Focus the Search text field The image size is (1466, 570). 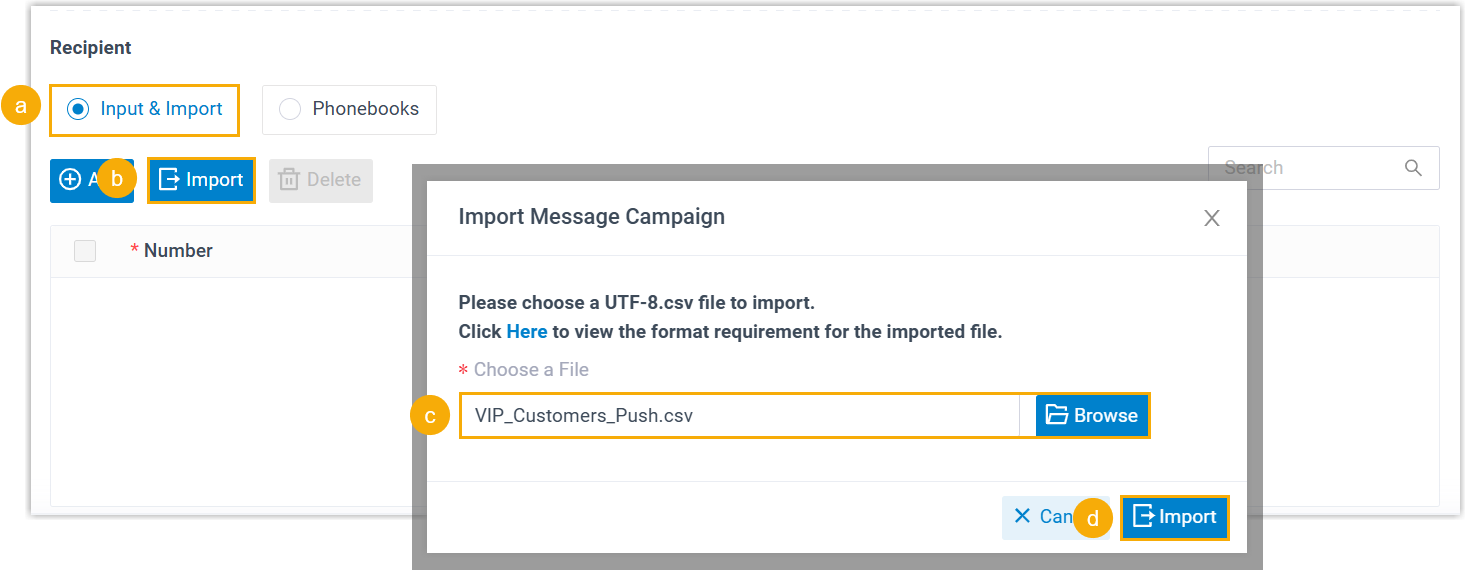click(x=1300, y=168)
